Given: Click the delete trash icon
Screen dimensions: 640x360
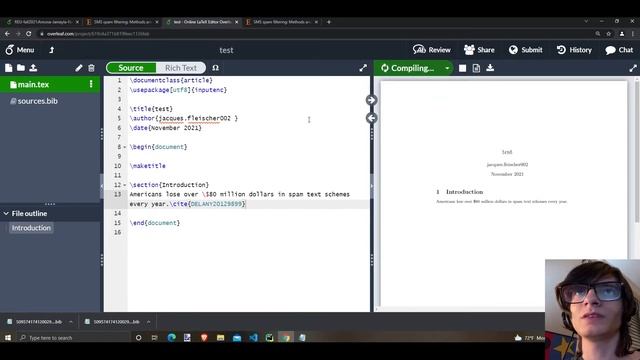Looking at the screenshot, I should (91, 68).
